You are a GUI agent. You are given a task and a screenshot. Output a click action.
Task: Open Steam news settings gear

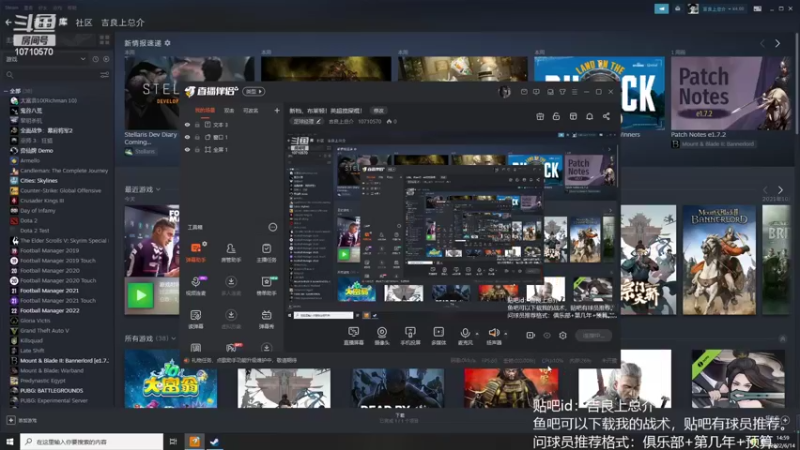click(x=167, y=43)
